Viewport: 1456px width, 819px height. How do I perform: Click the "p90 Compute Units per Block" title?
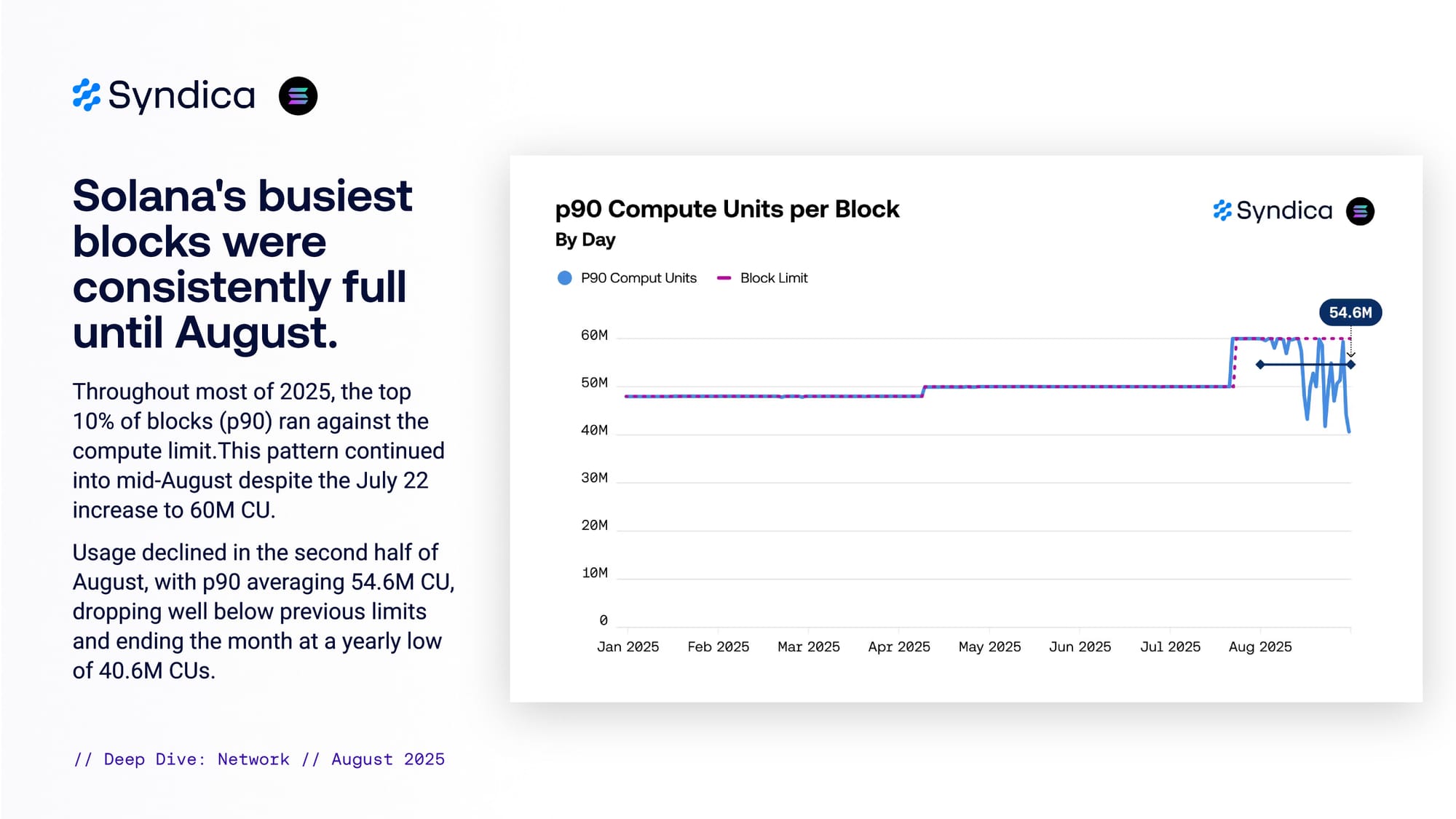click(727, 210)
